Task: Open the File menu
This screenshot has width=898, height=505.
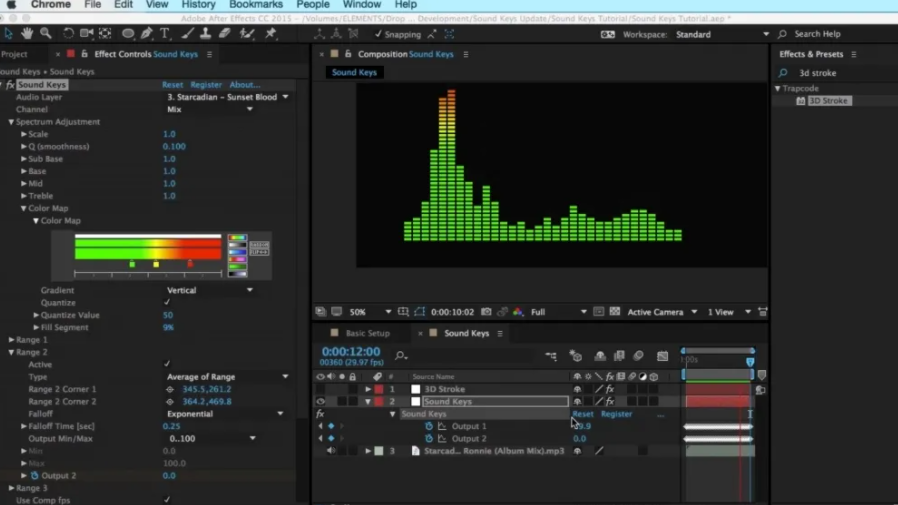Action: (92, 5)
